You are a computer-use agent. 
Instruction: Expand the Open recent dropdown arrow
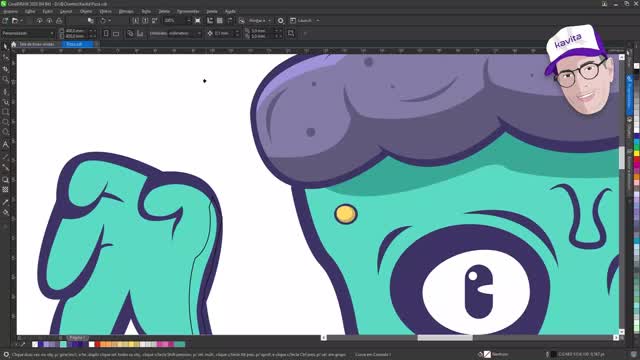[21, 20]
